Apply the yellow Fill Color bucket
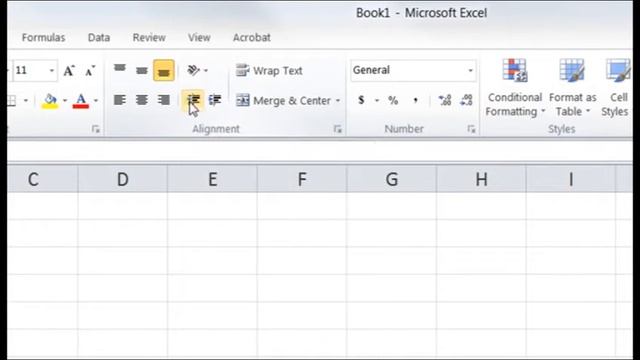 pyautogui.click(x=50, y=100)
